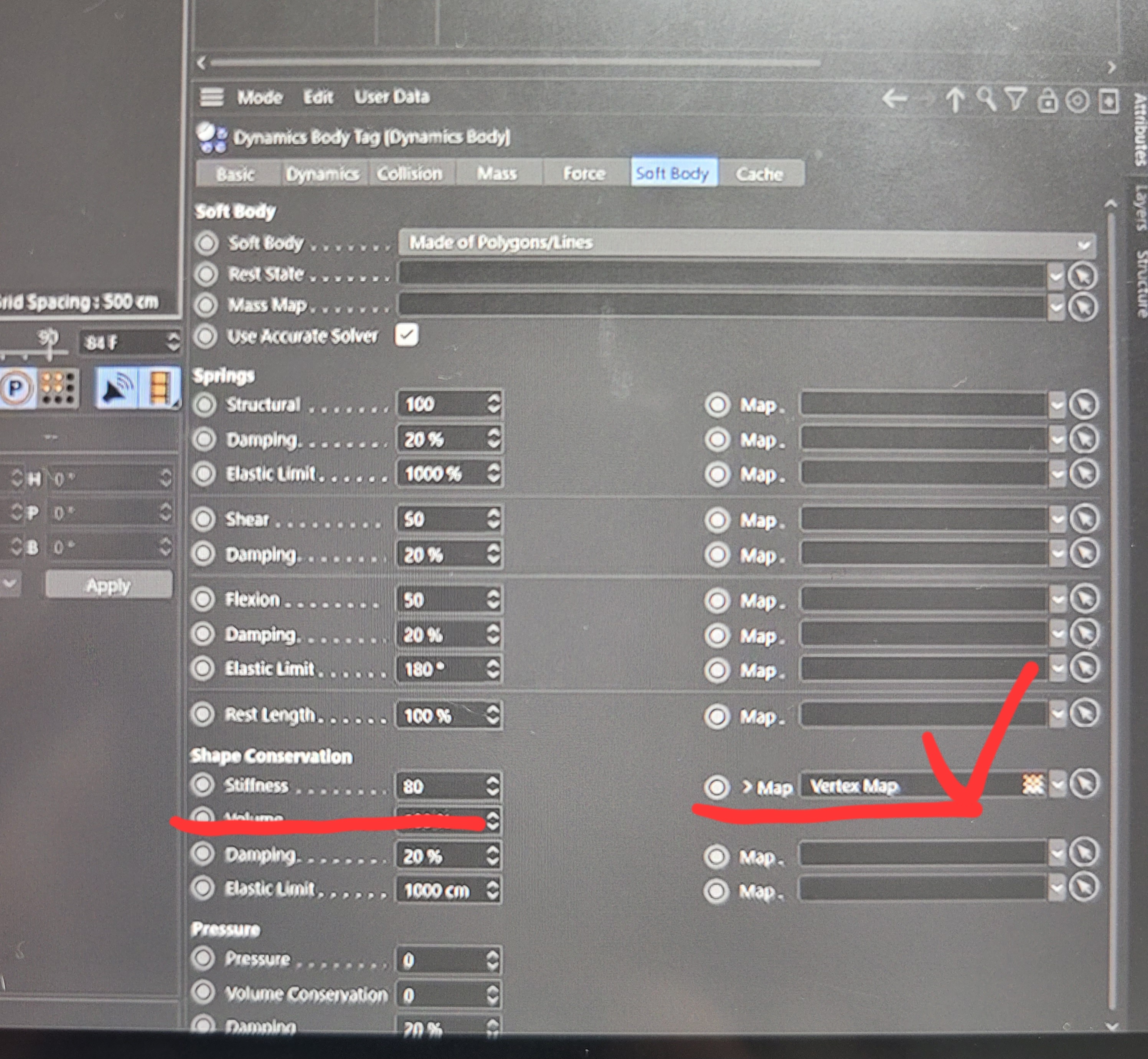The height and width of the screenshot is (1059, 1148).
Task: Open dropdown arrow for Shear Map
Action: click(x=1057, y=520)
